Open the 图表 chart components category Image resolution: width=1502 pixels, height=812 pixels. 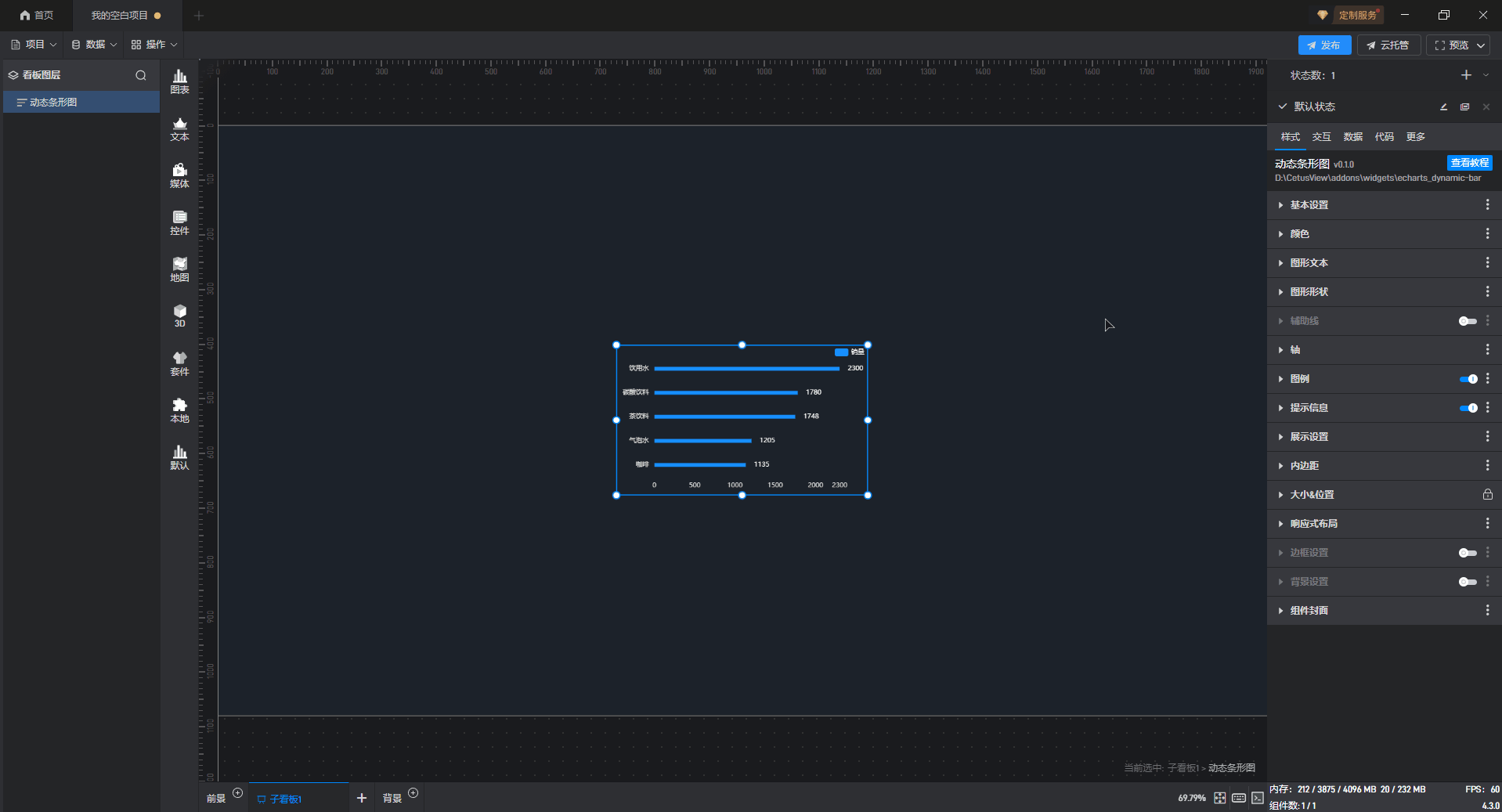(x=179, y=81)
